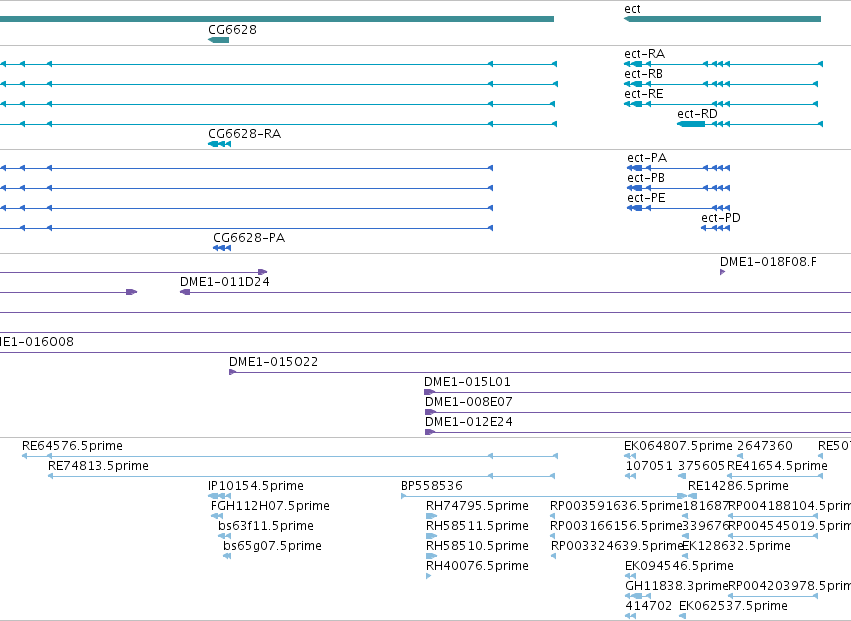This screenshot has height=621, width=851.
Task: Select the DME1-011D24 clone label
Action: 225,282
